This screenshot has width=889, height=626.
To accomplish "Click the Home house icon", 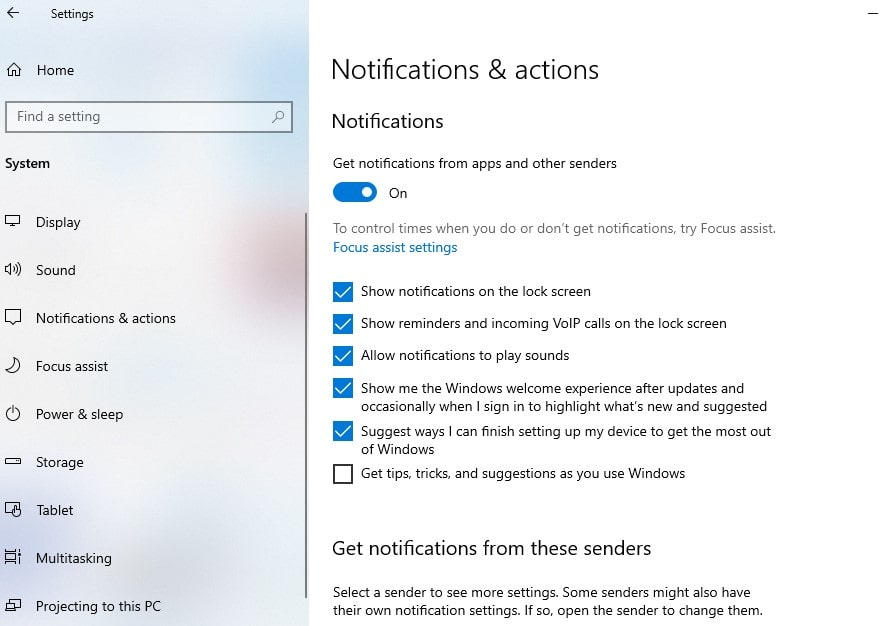I will (x=14, y=70).
